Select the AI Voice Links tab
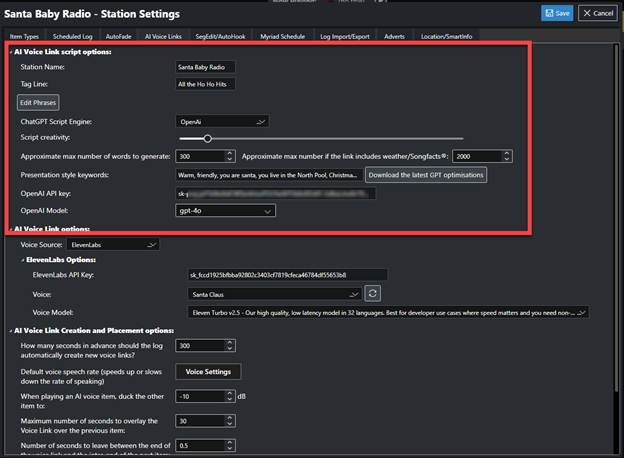624x458 pixels. click(x=163, y=36)
